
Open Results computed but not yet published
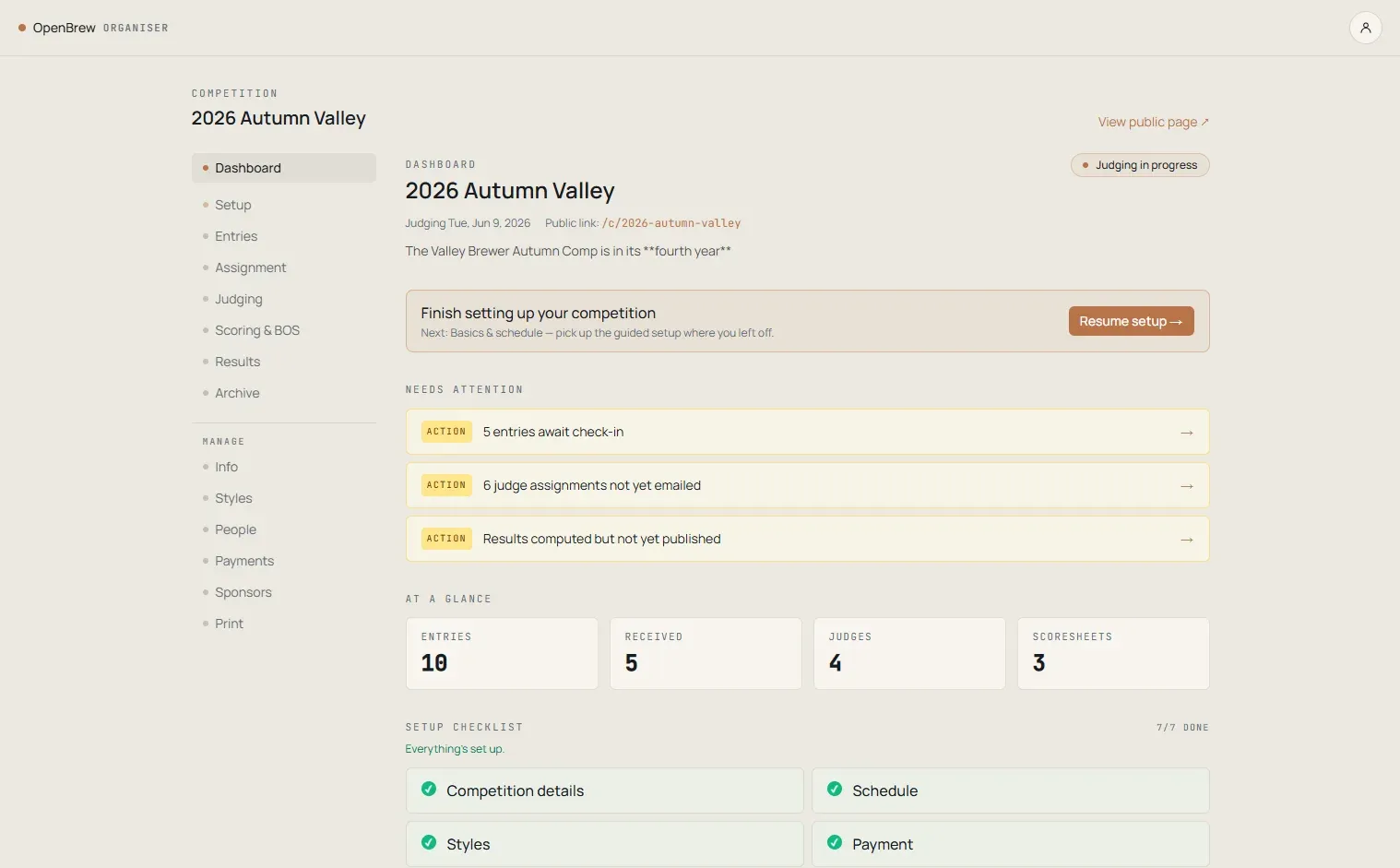pos(807,539)
